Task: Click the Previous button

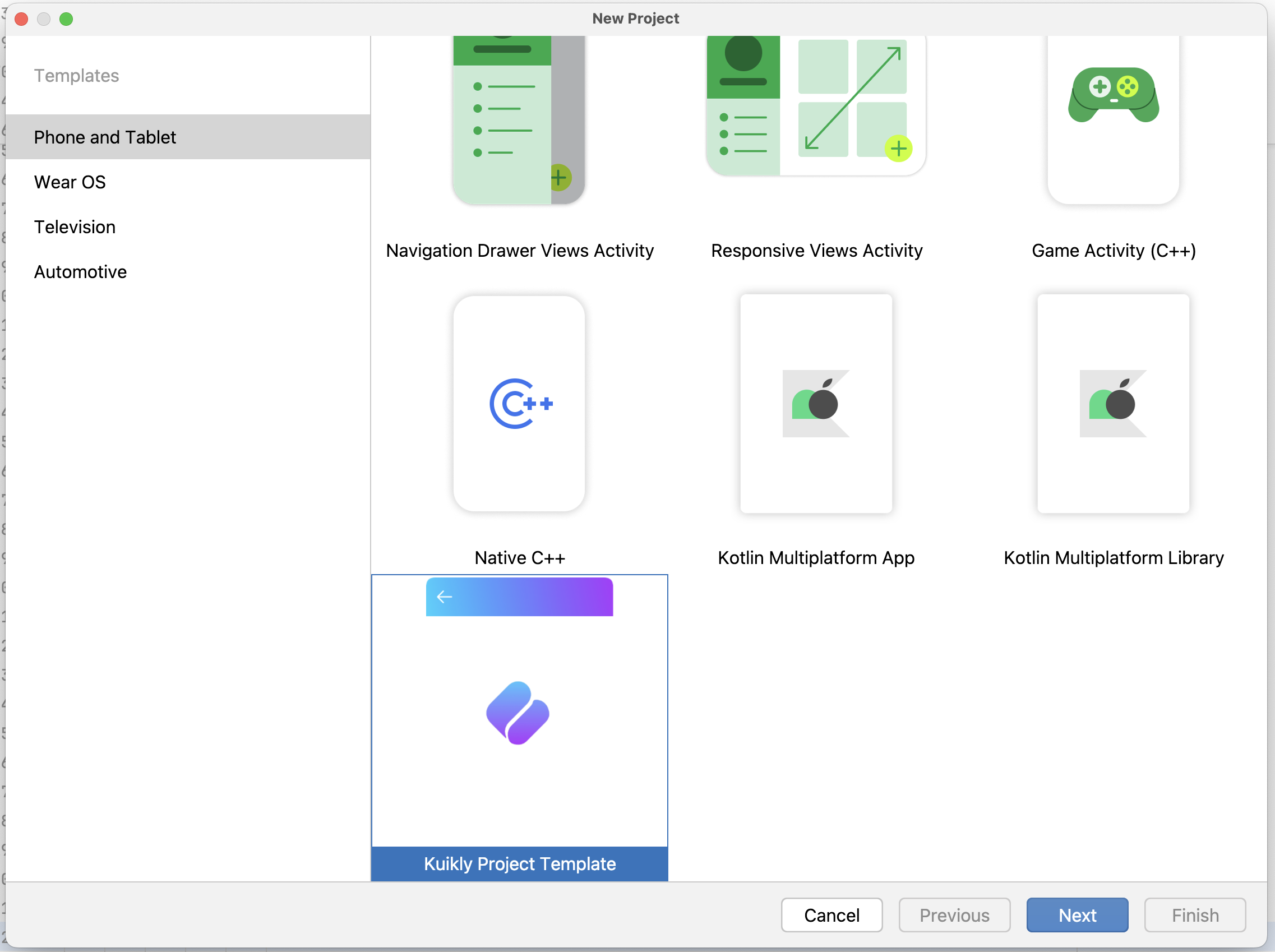Action: click(x=954, y=915)
